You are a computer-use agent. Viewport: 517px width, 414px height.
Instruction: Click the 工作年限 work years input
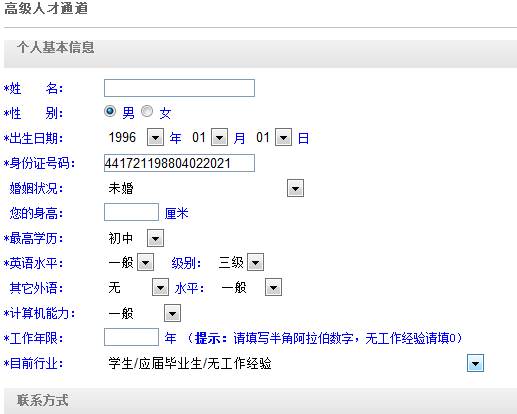pyautogui.click(x=131, y=337)
